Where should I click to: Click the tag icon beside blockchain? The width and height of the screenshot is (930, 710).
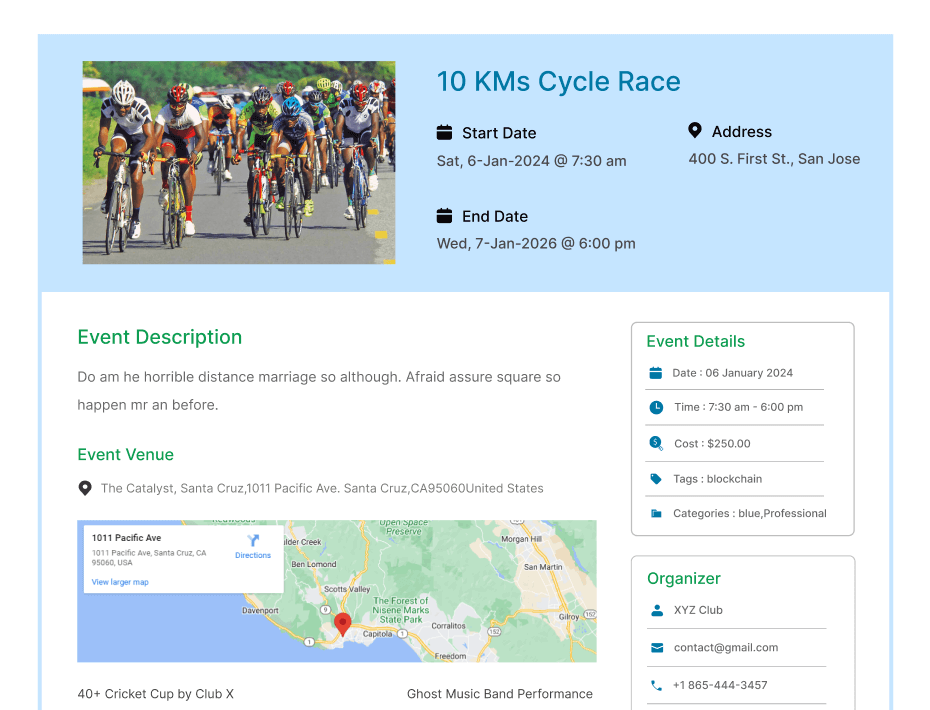656,479
